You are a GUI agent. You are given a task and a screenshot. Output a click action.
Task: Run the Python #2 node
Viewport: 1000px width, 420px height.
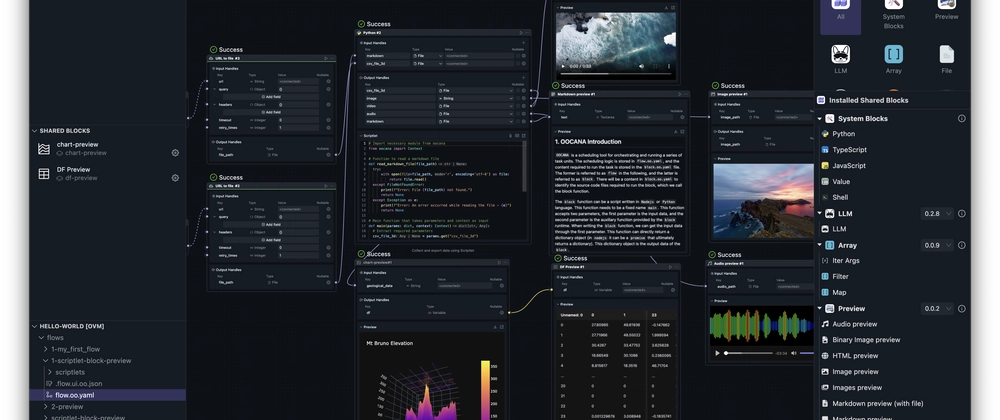tap(521, 33)
